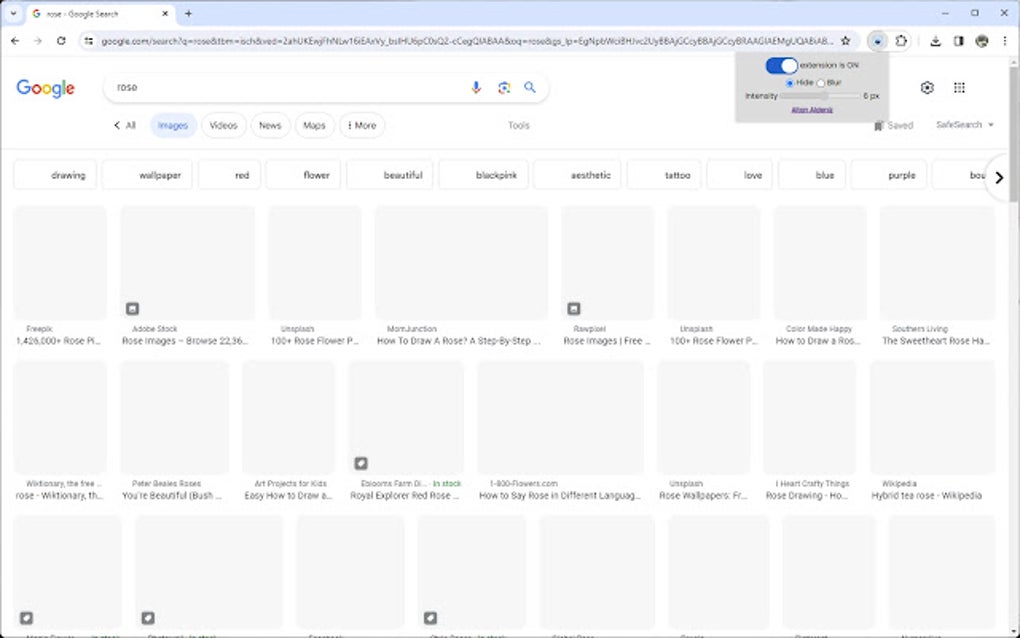
Task: Open the Google apps grid
Action: (x=958, y=88)
